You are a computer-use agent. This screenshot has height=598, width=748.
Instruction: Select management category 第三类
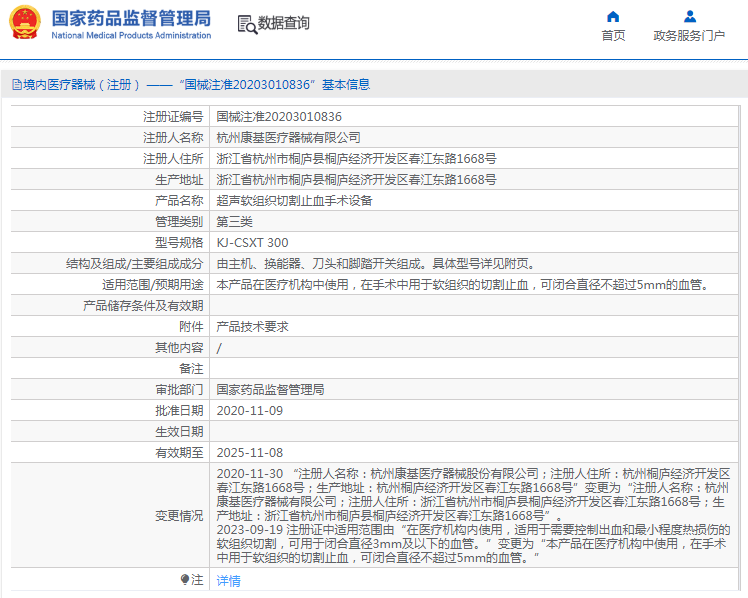point(234,222)
